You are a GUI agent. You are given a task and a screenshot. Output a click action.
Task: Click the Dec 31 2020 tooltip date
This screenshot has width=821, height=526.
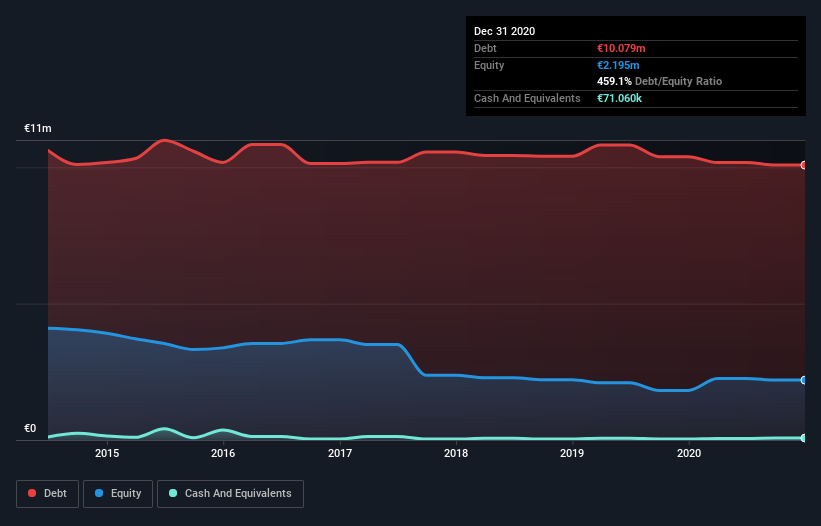pyautogui.click(x=504, y=31)
